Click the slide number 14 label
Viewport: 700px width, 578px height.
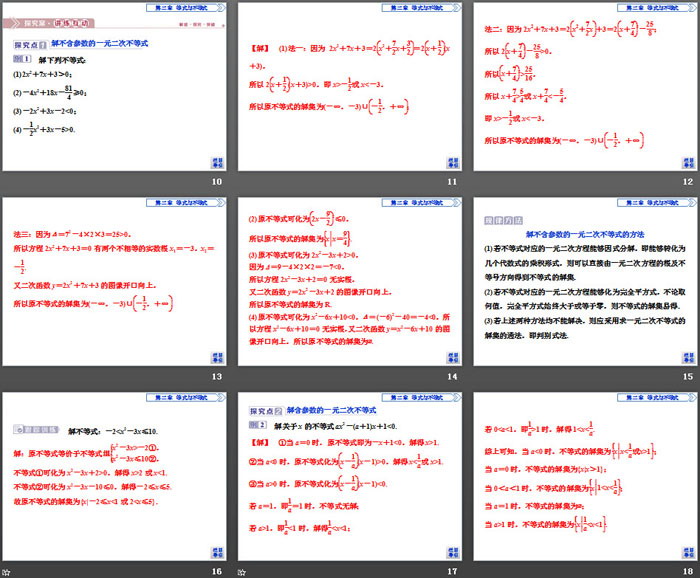pyautogui.click(x=450, y=375)
